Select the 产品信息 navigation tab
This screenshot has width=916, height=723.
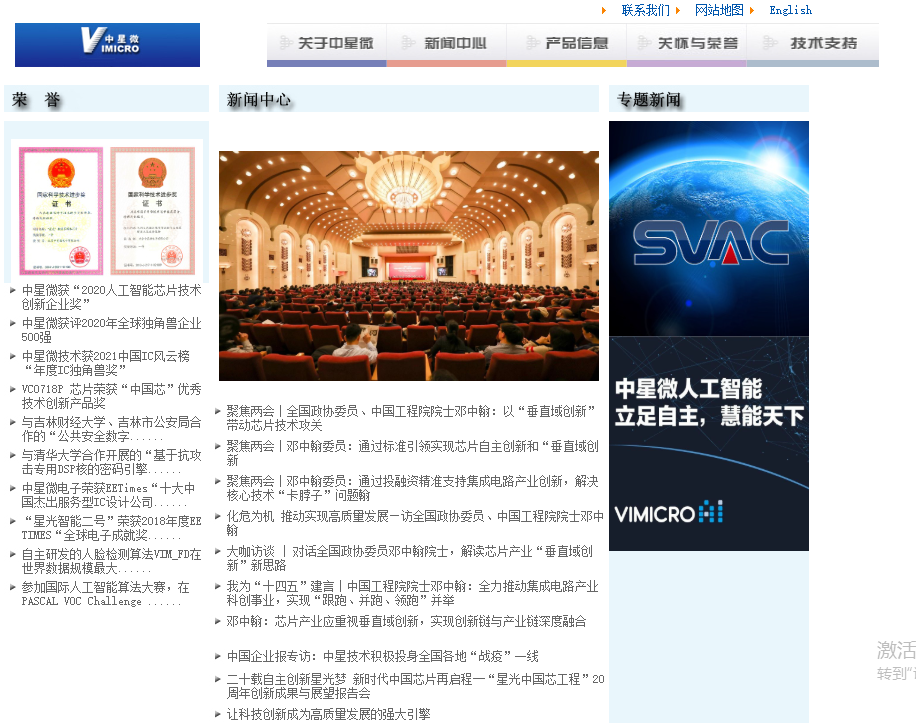point(567,45)
